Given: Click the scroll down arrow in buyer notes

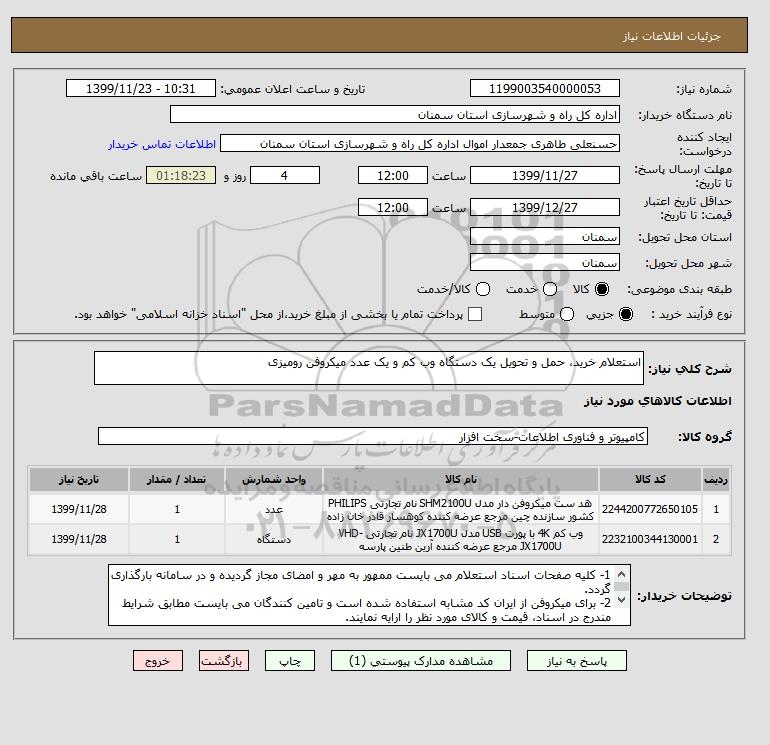Looking at the screenshot, I should point(621,600).
